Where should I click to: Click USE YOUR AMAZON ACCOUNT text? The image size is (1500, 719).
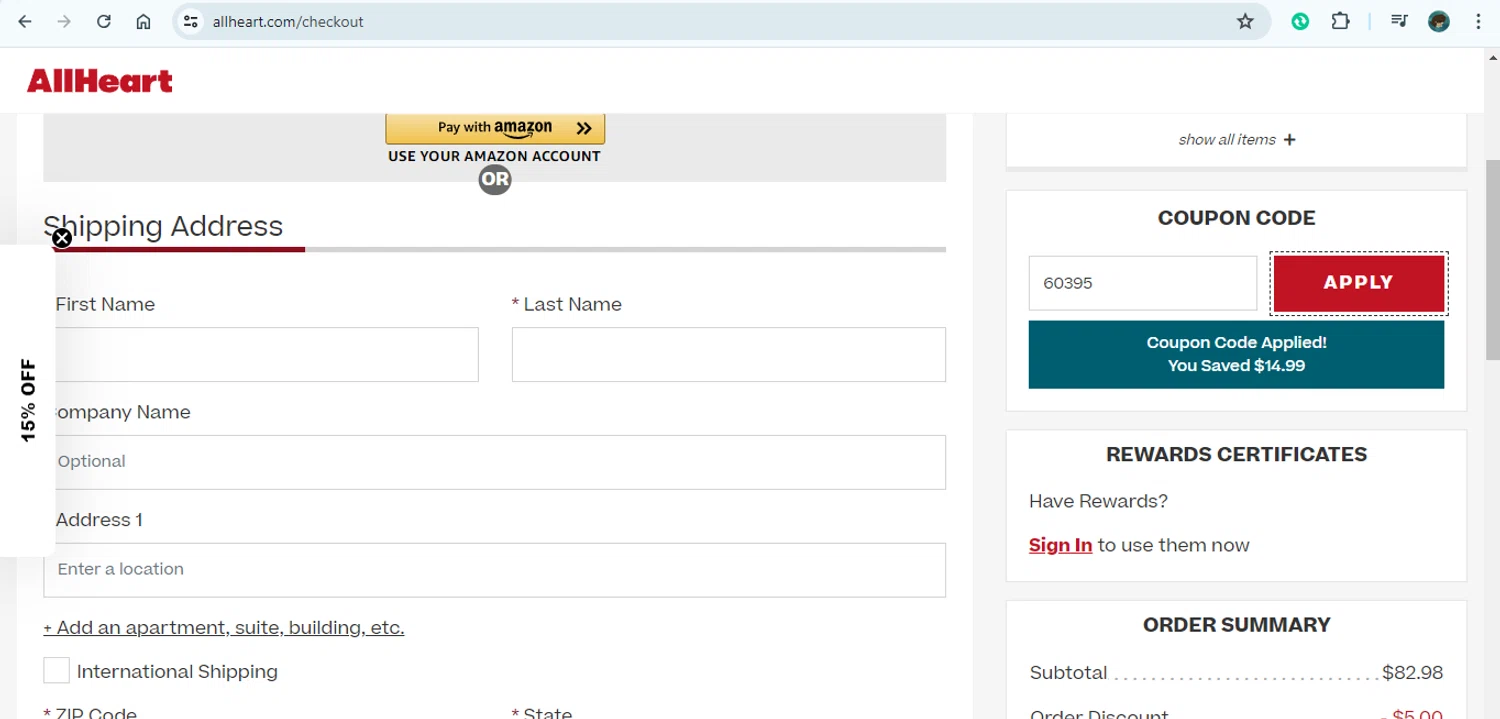pyautogui.click(x=495, y=156)
